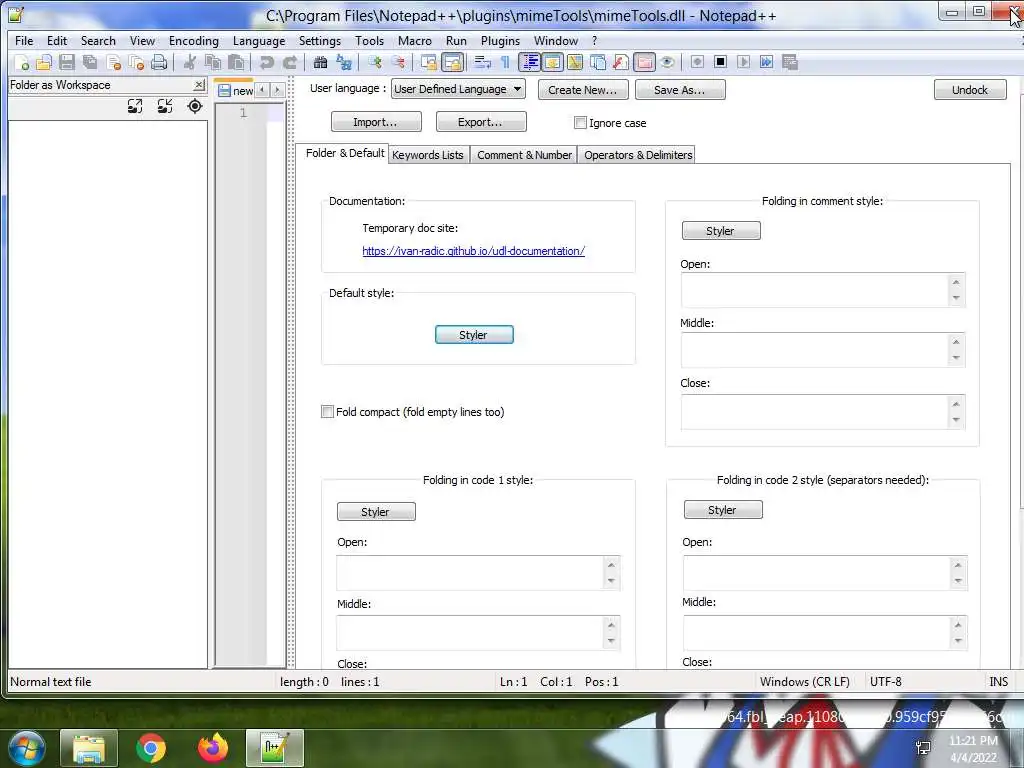Open the Default style Styler button
This screenshot has width=1024, height=768.
474,334
